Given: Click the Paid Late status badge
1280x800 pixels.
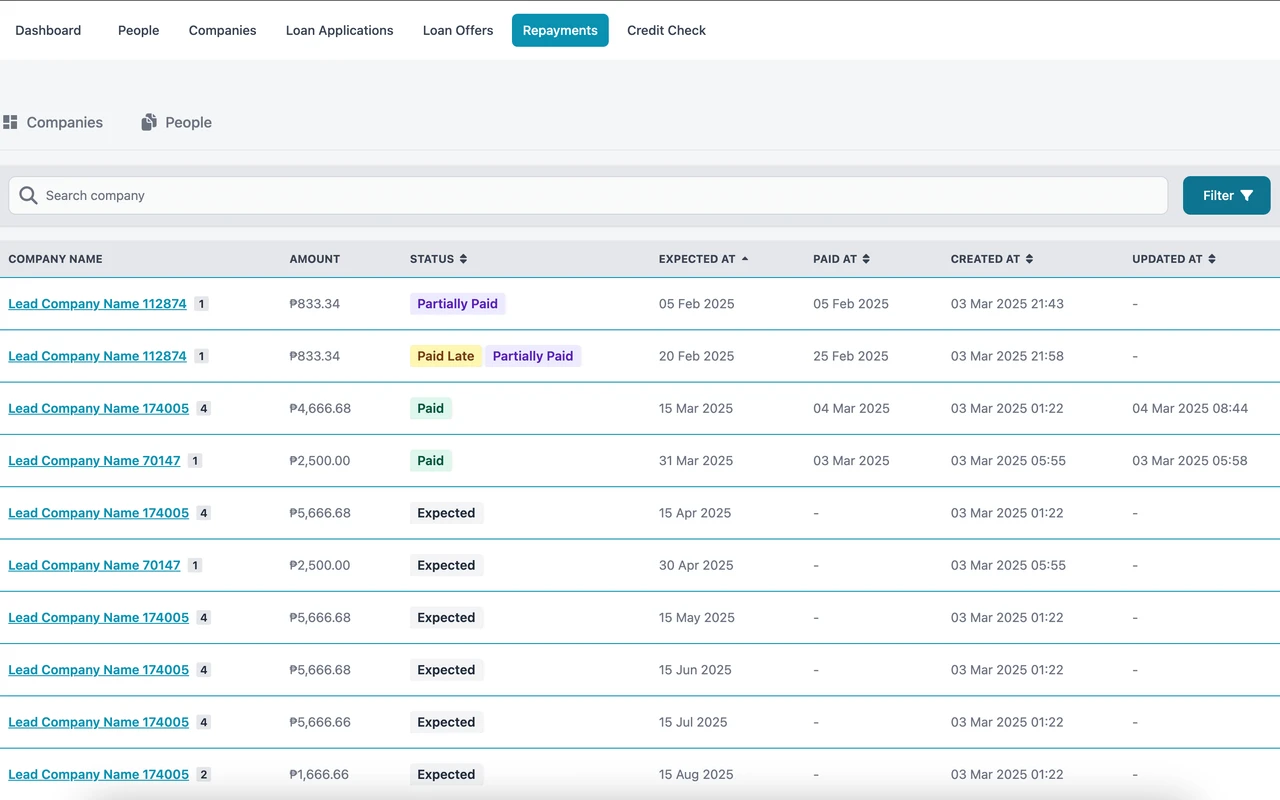Looking at the screenshot, I should click(x=446, y=356).
